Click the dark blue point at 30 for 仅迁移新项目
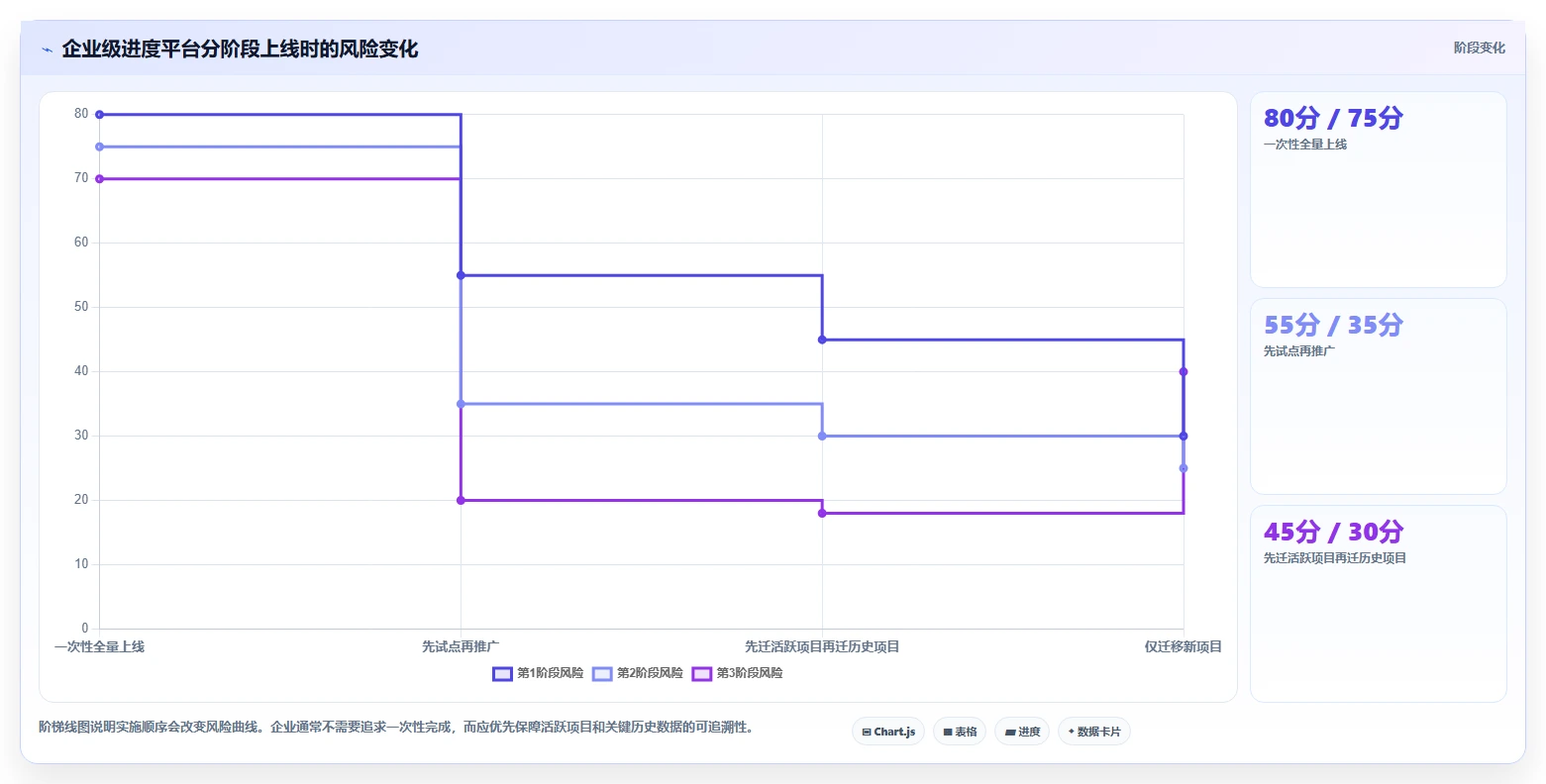This screenshot has width=1546, height=784. tap(1184, 436)
